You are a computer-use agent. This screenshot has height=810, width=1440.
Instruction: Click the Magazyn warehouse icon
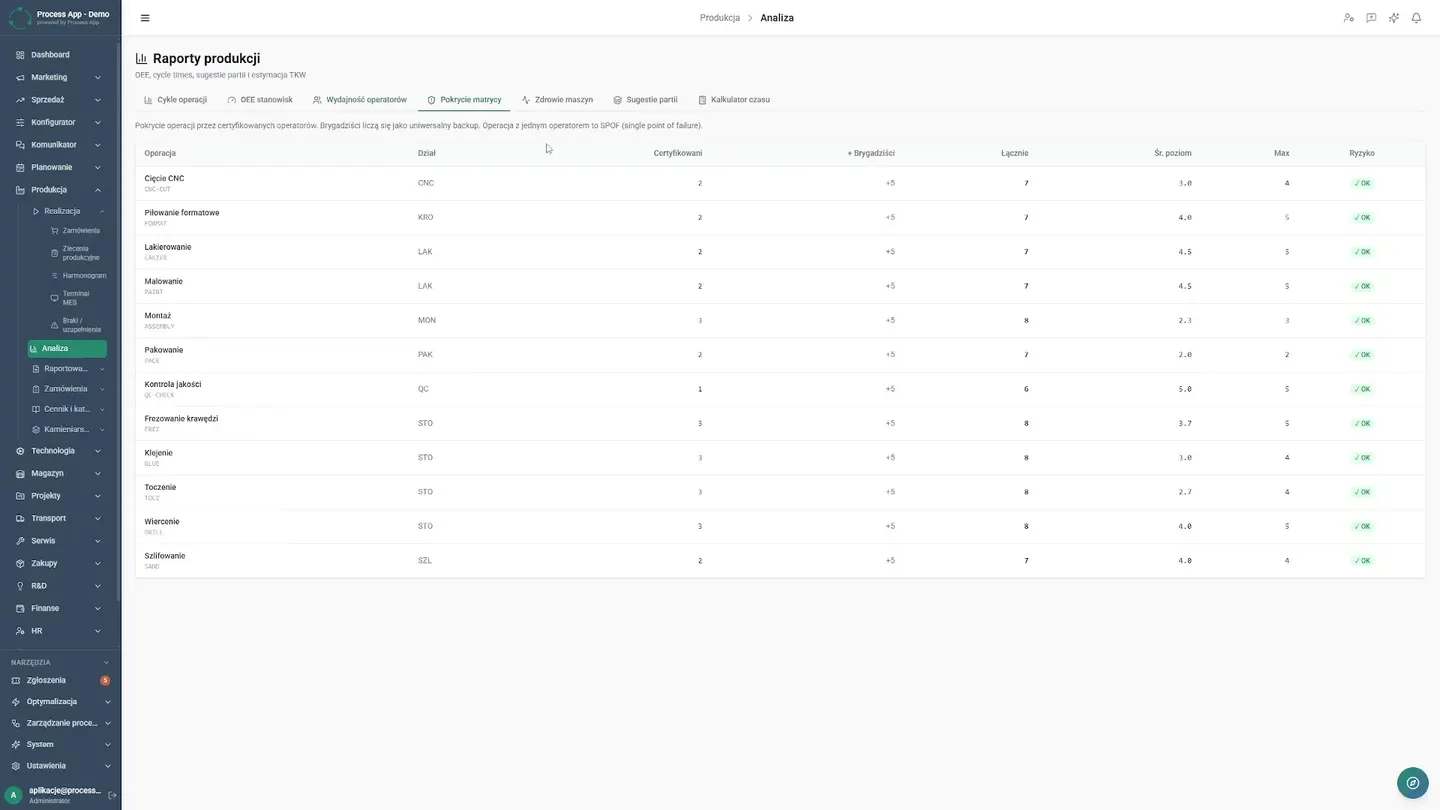tap(20, 473)
